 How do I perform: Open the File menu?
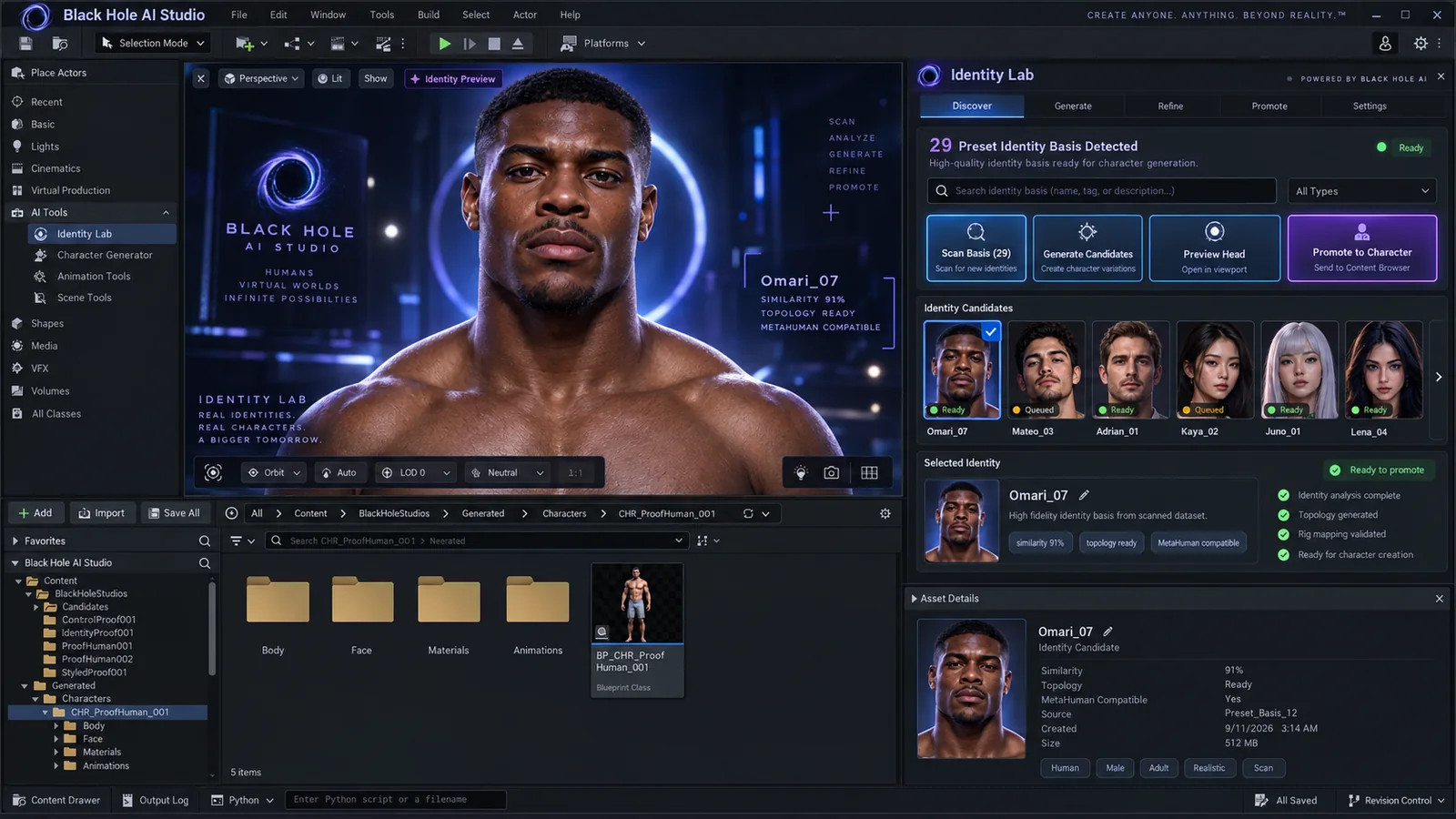tap(239, 15)
